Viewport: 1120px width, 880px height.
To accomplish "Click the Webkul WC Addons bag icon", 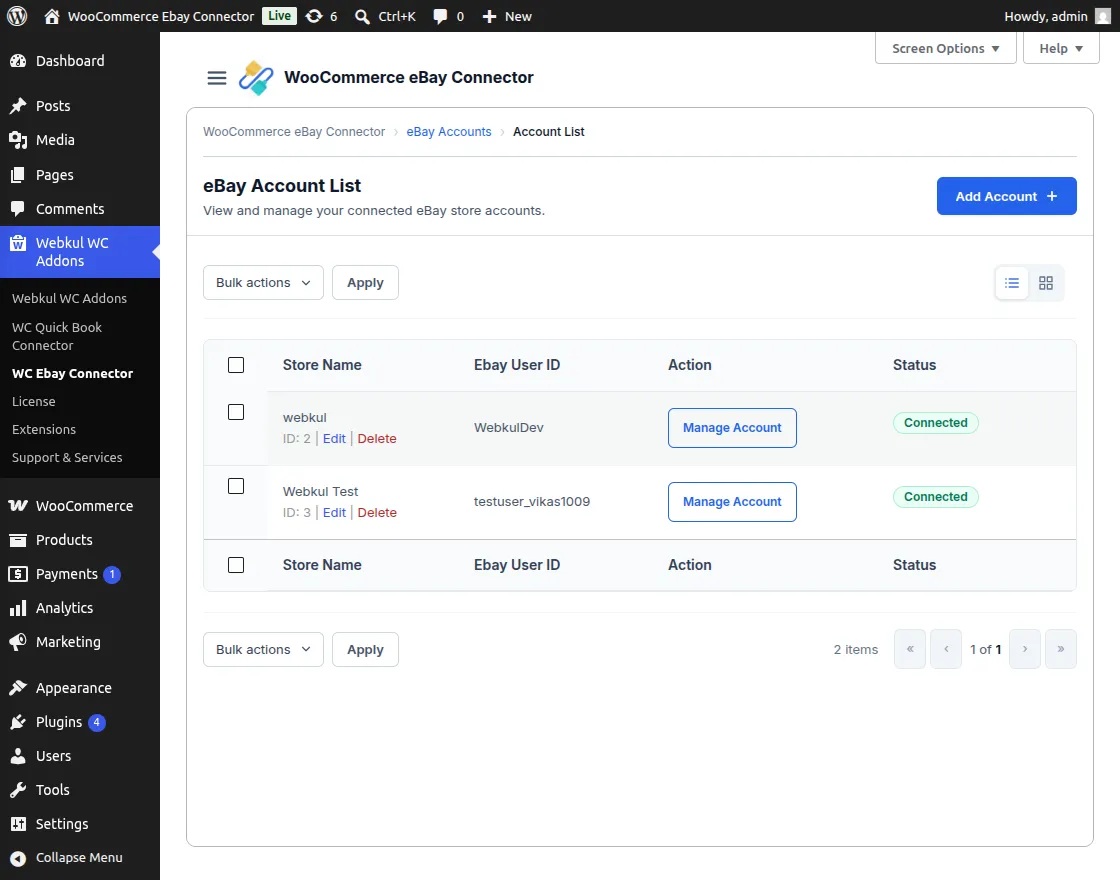I will 18,244.
